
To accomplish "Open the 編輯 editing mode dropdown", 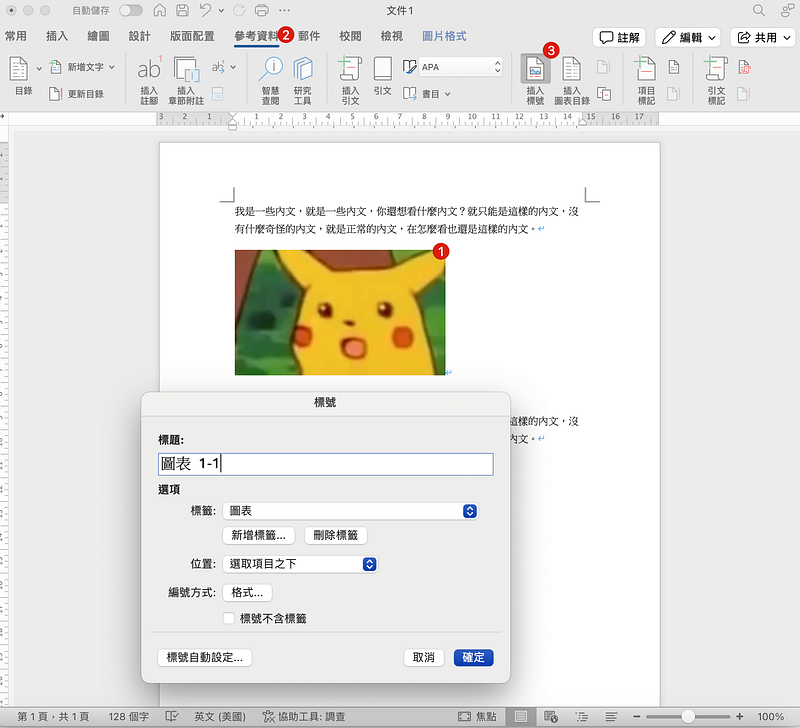I will pos(687,37).
